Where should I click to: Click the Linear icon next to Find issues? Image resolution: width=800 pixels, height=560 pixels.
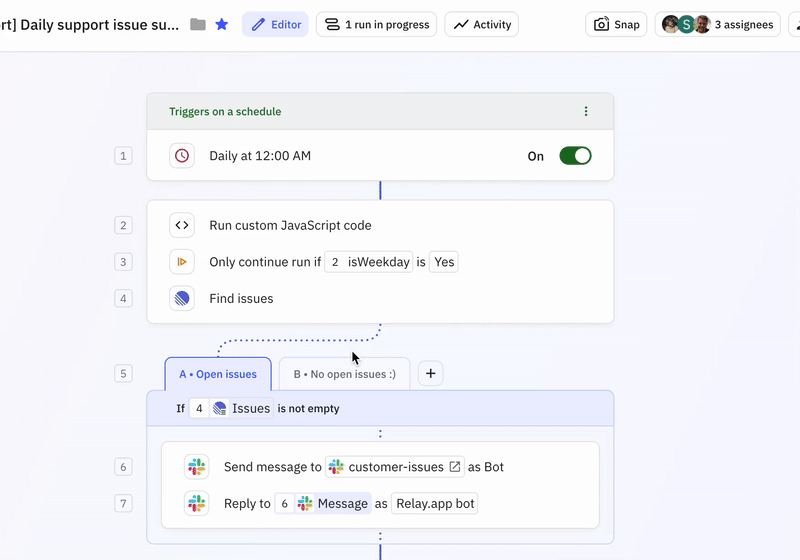(182, 298)
